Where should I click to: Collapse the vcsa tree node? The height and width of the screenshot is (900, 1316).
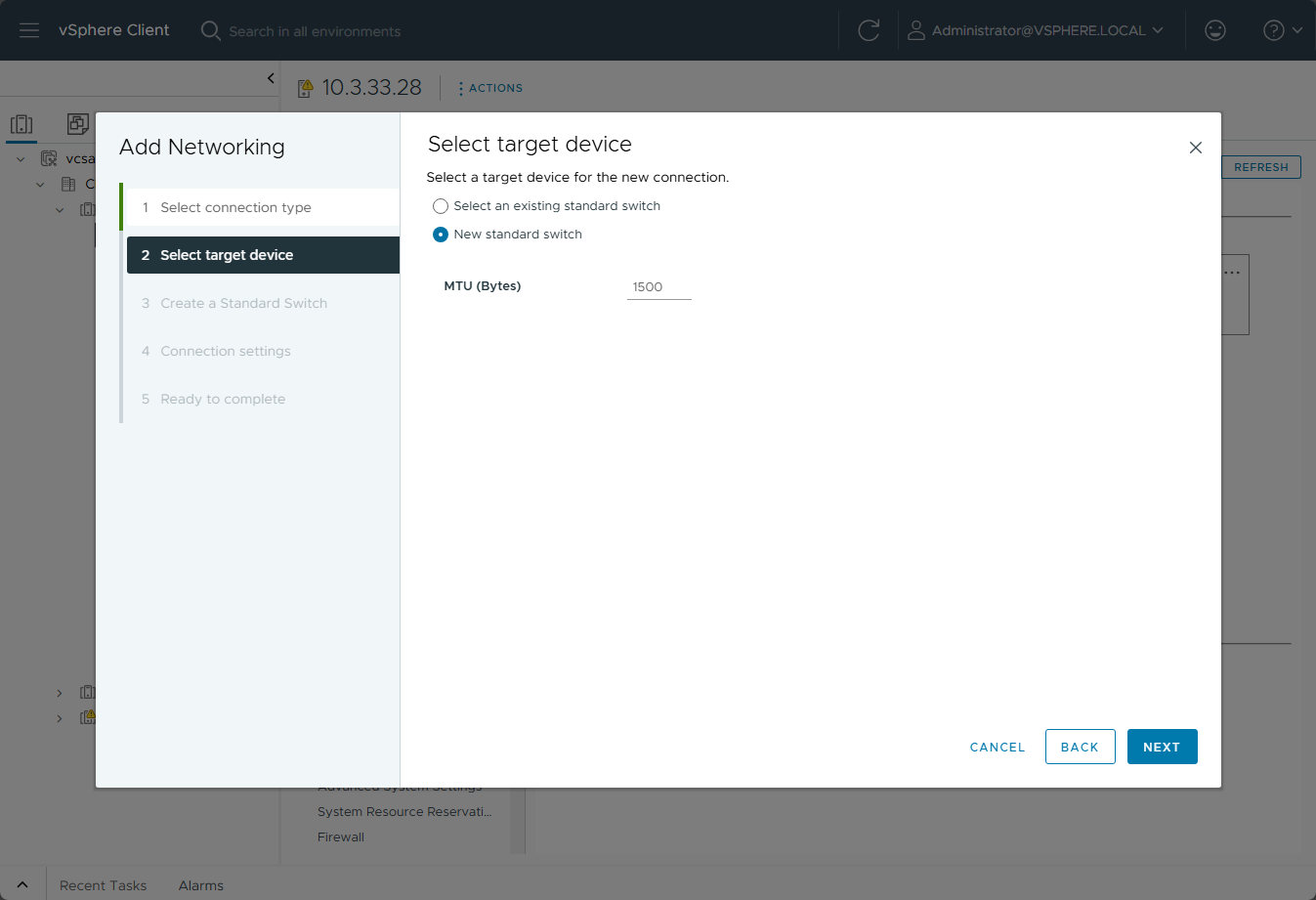point(21,158)
